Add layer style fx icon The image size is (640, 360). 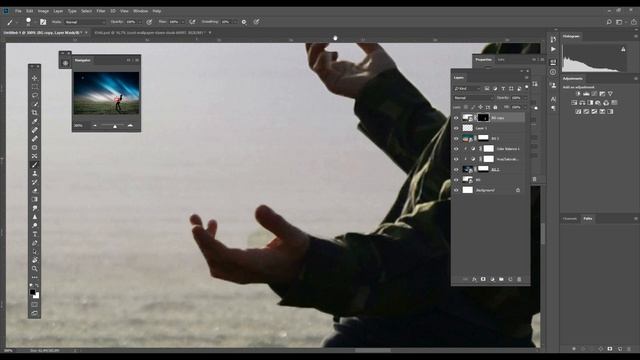coord(474,279)
